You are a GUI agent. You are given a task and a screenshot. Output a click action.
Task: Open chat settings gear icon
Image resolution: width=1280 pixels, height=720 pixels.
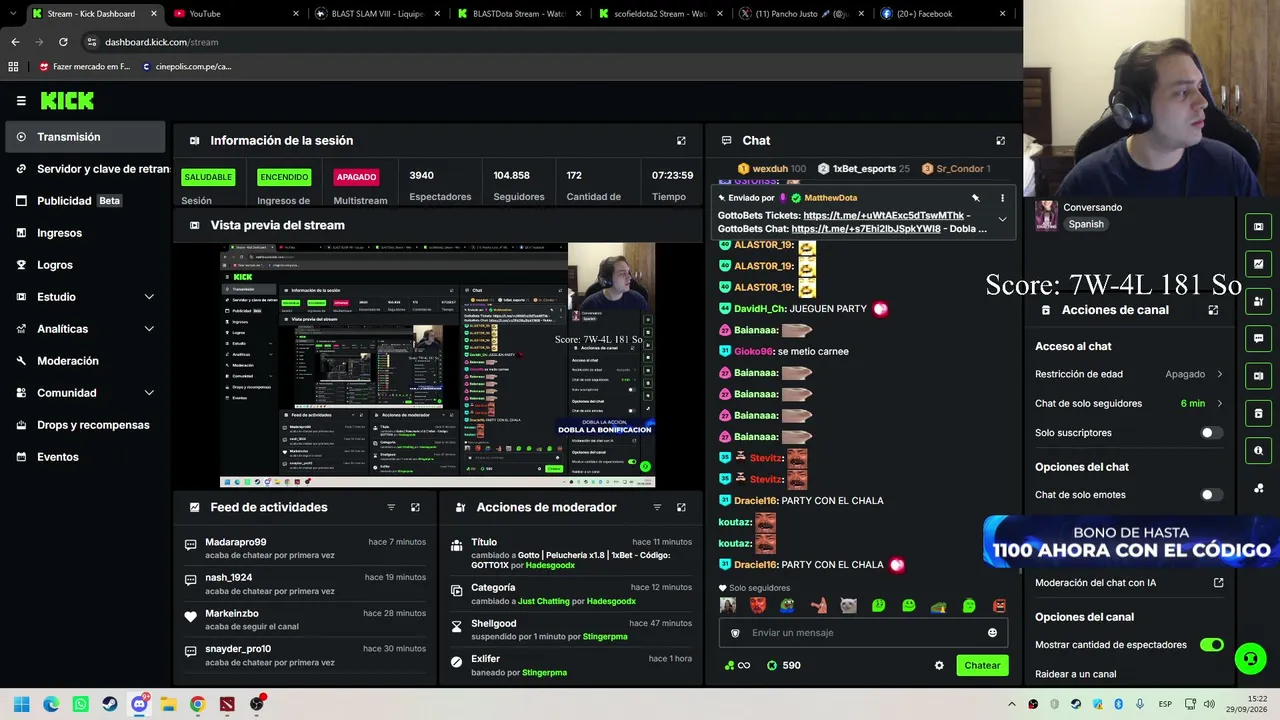tap(939, 666)
